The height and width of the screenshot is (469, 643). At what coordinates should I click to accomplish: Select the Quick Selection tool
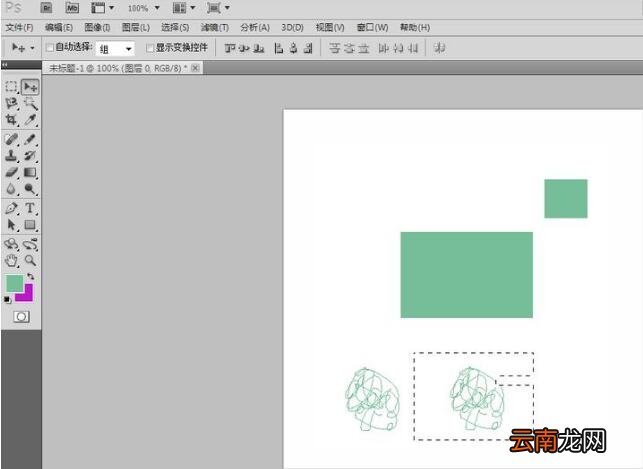[30, 103]
